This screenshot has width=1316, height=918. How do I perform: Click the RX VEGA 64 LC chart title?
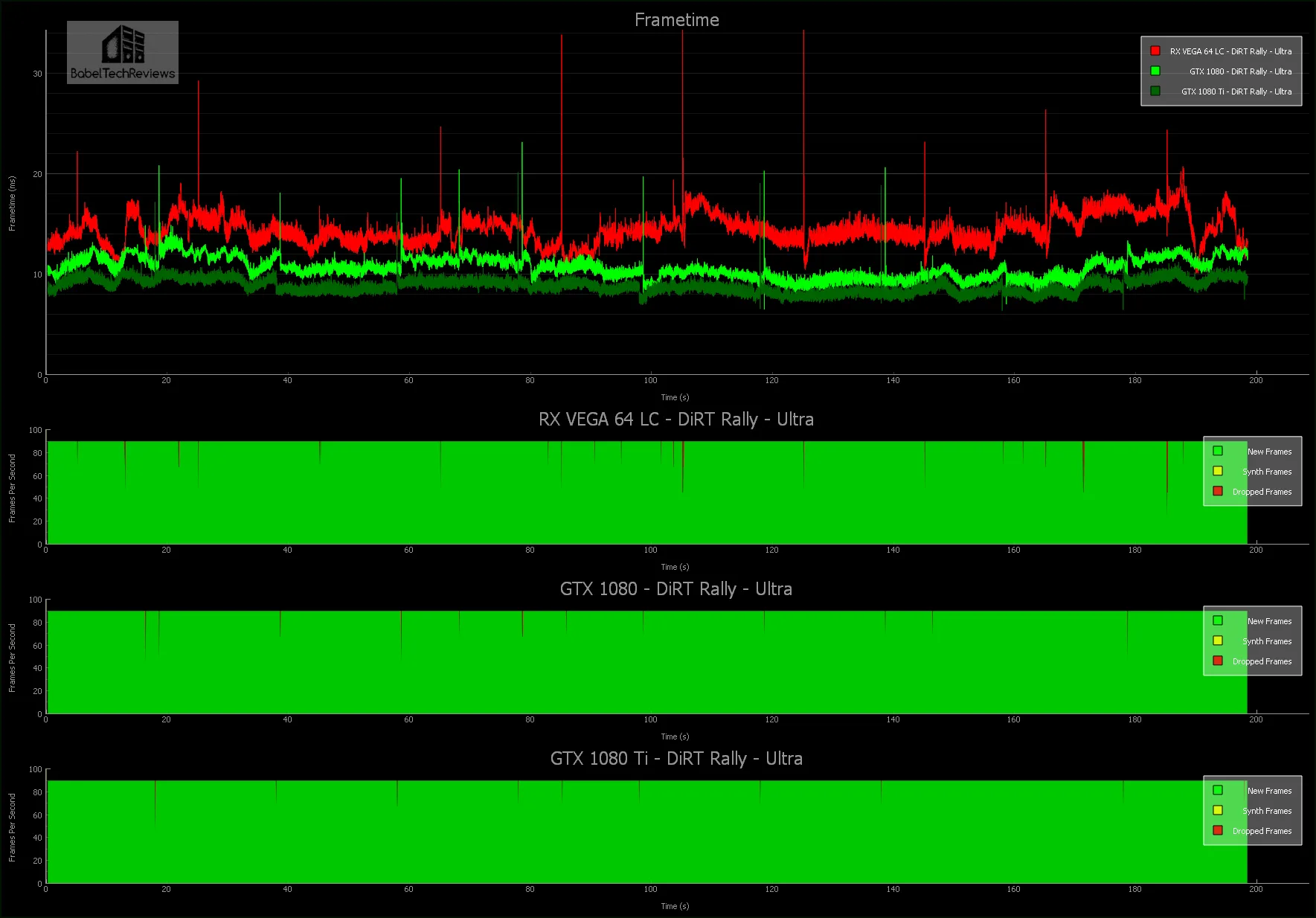point(675,420)
